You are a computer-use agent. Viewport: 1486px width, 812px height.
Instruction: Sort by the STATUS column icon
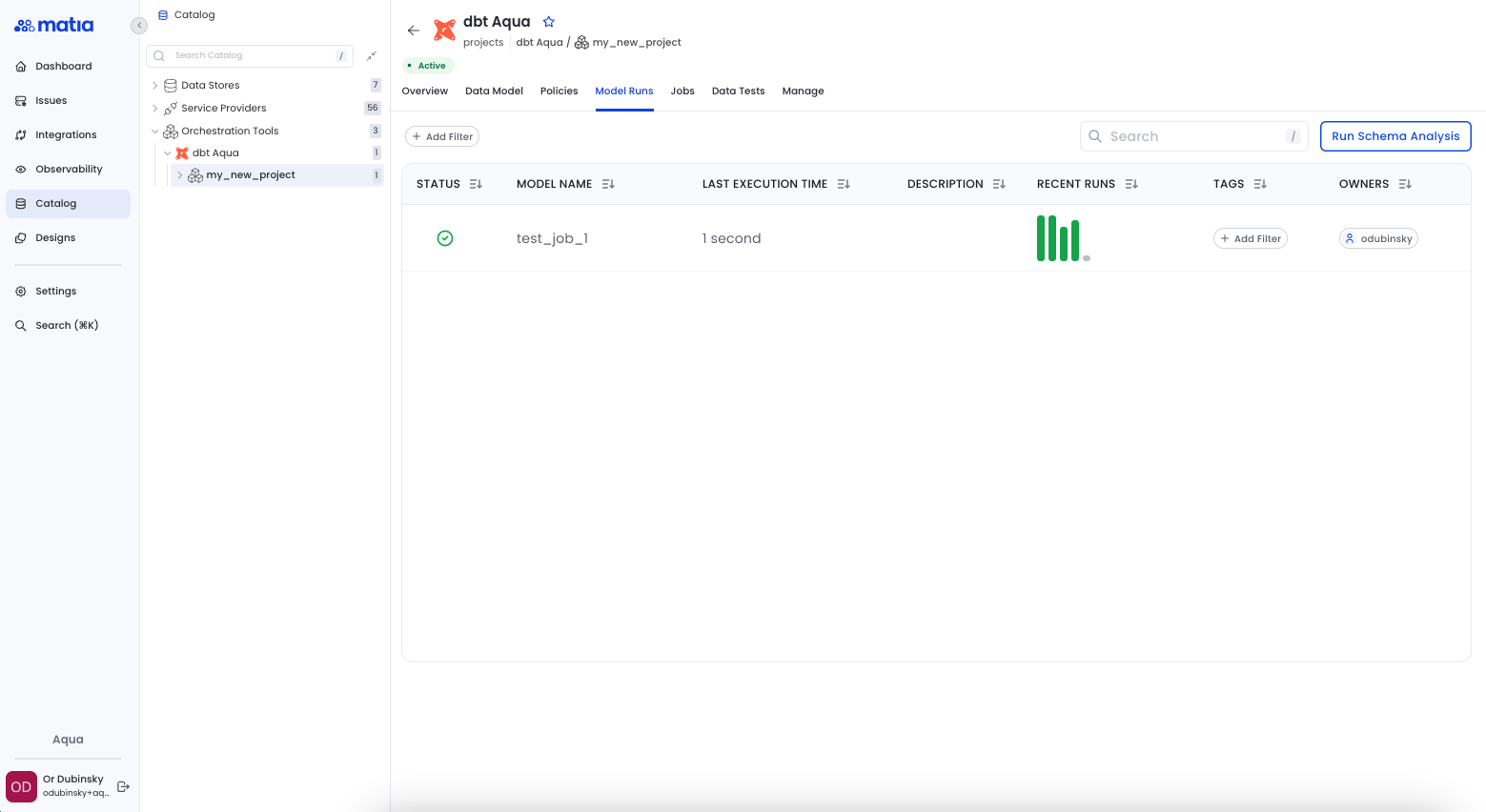pyautogui.click(x=476, y=184)
